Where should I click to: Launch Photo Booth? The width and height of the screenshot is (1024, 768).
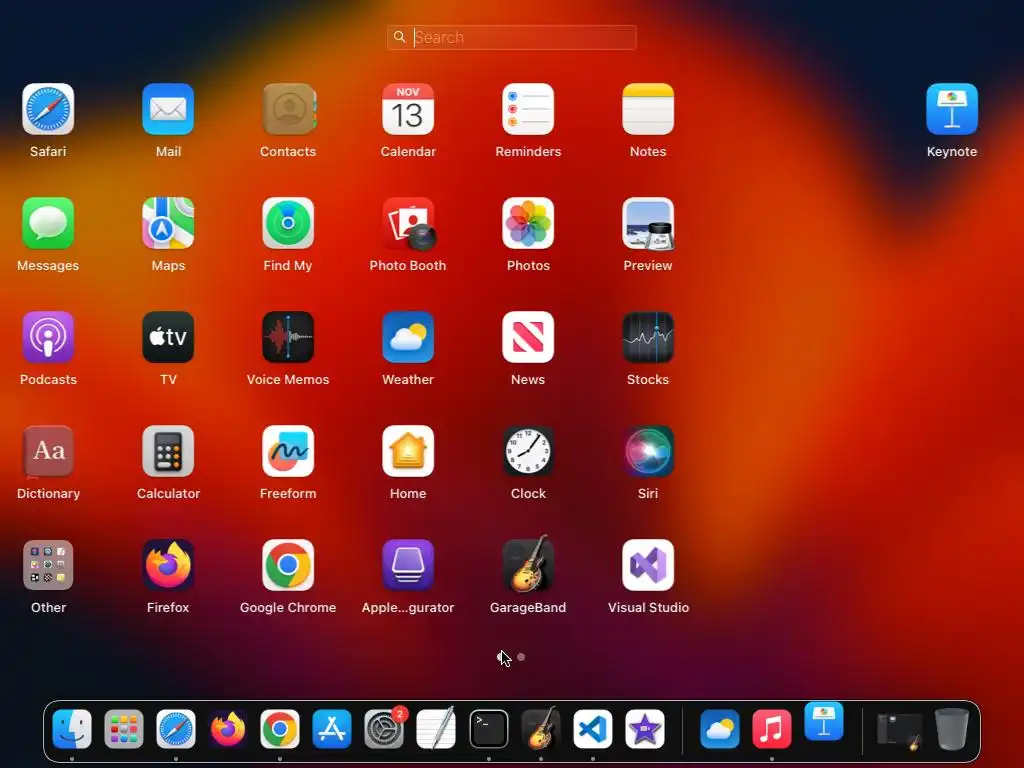point(409,224)
